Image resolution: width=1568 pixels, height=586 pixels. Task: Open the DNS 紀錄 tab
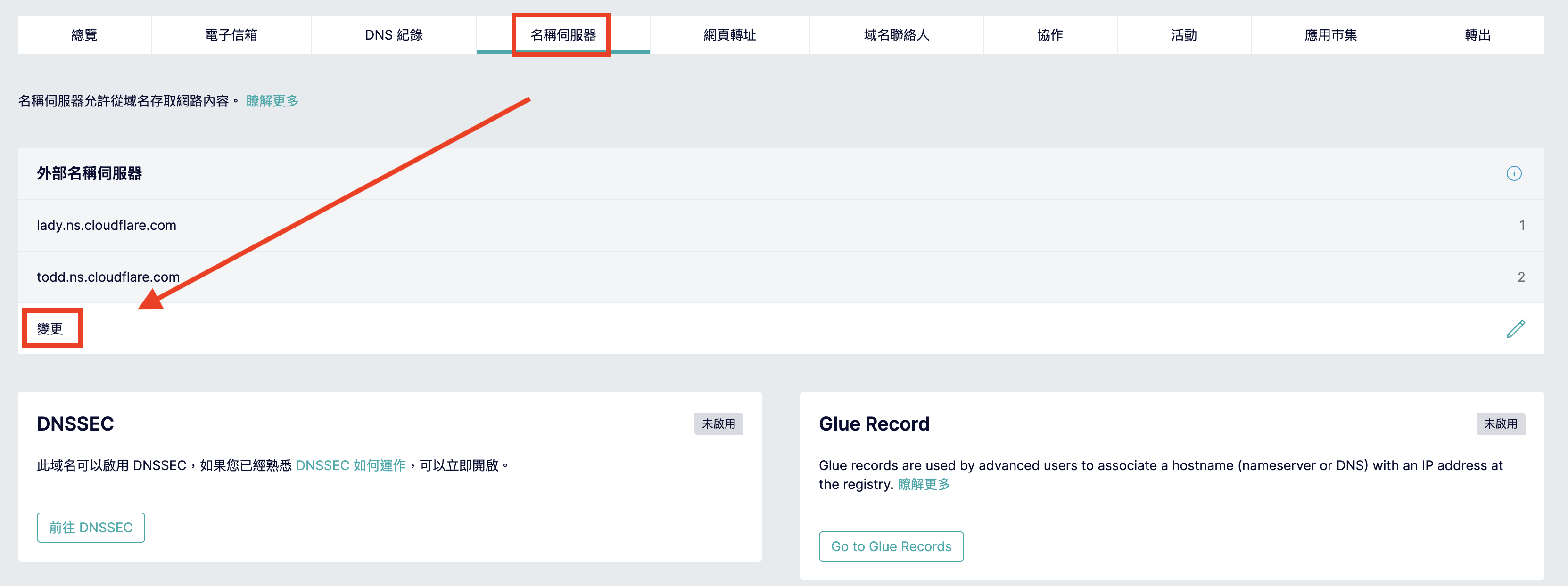(x=393, y=35)
